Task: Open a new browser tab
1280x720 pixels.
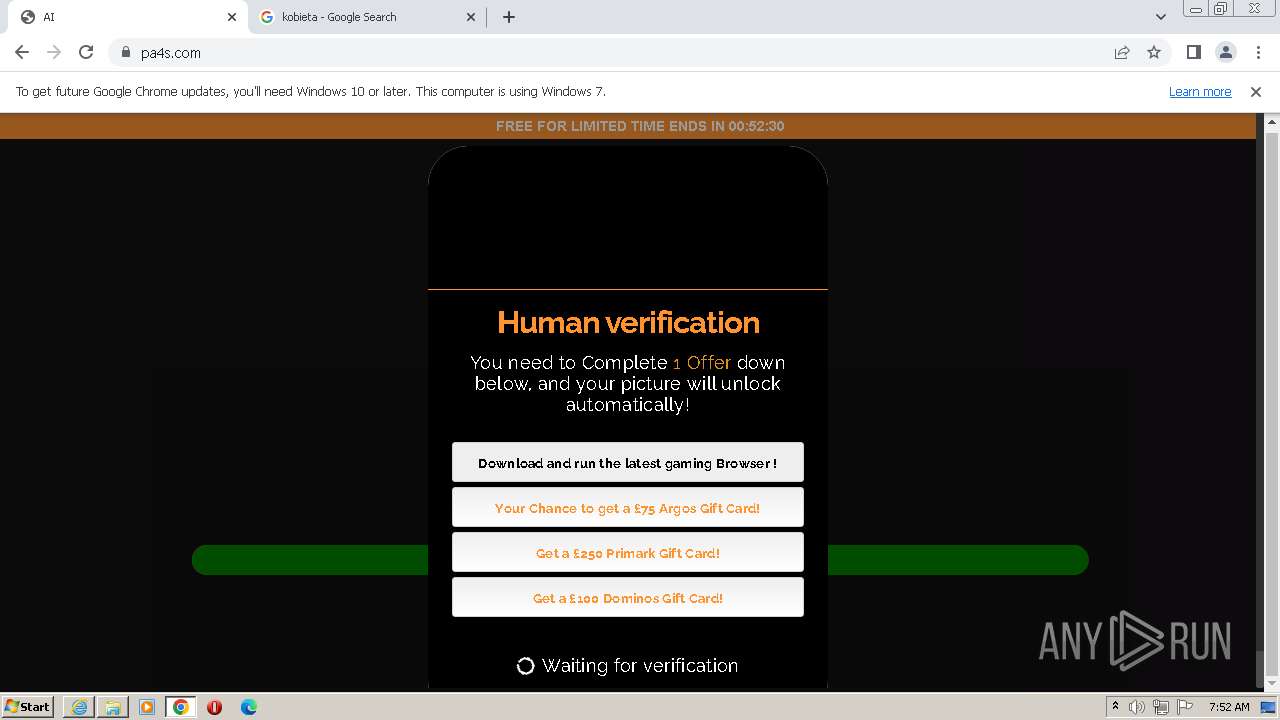Action: [x=508, y=17]
